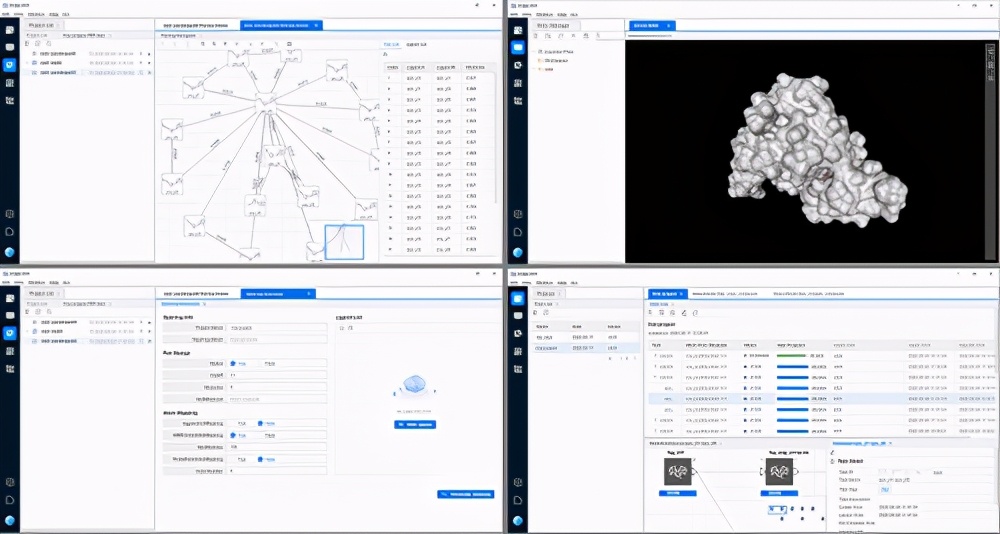Bottom-right window: select the highlighted row in task table
The height and width of the screenshot is (534, 1000).
824,398
